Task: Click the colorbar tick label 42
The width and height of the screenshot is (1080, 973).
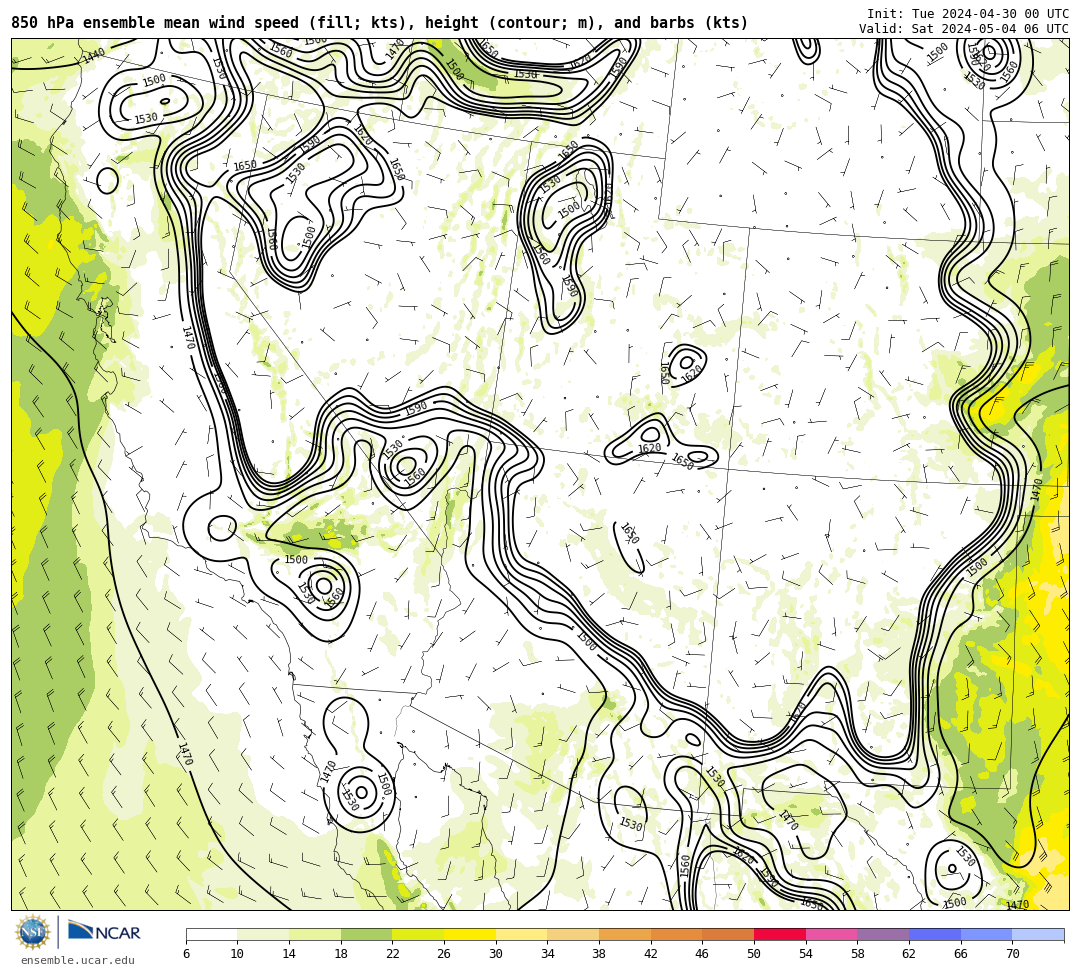Action: (x=651, y=954)
